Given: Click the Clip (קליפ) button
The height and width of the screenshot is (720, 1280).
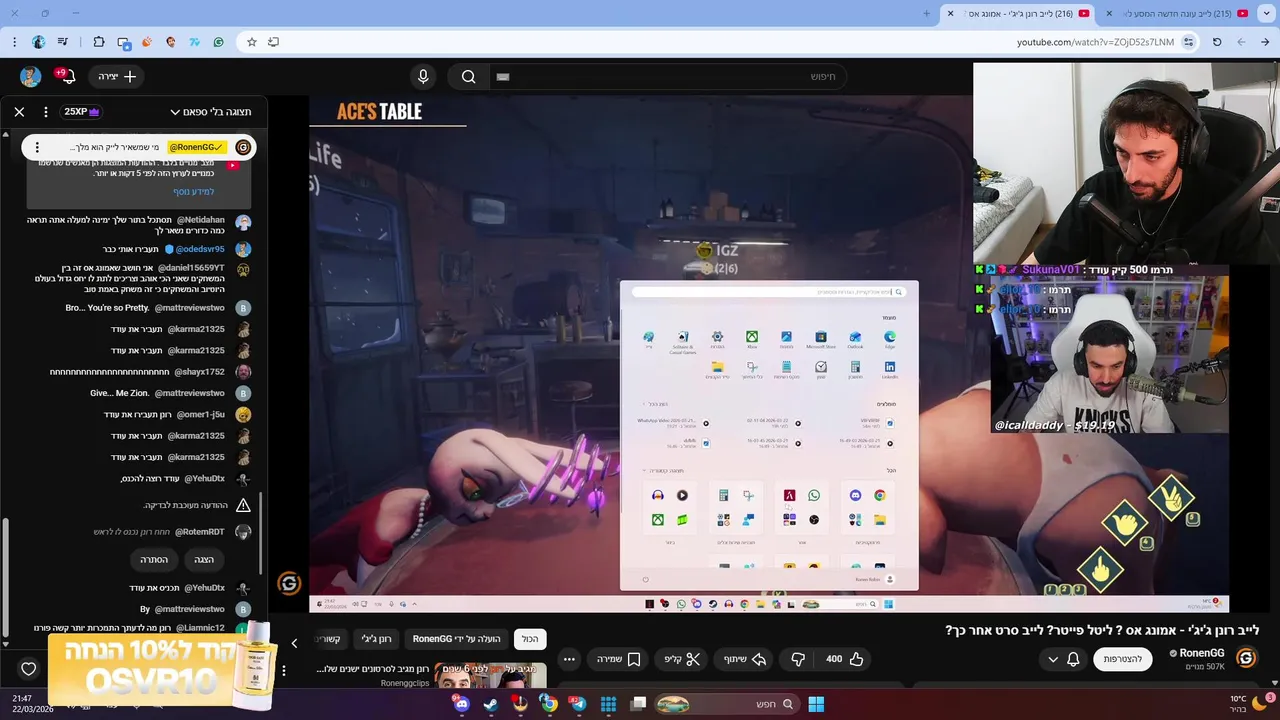Looking at the screenshot, I should point(682,659).
